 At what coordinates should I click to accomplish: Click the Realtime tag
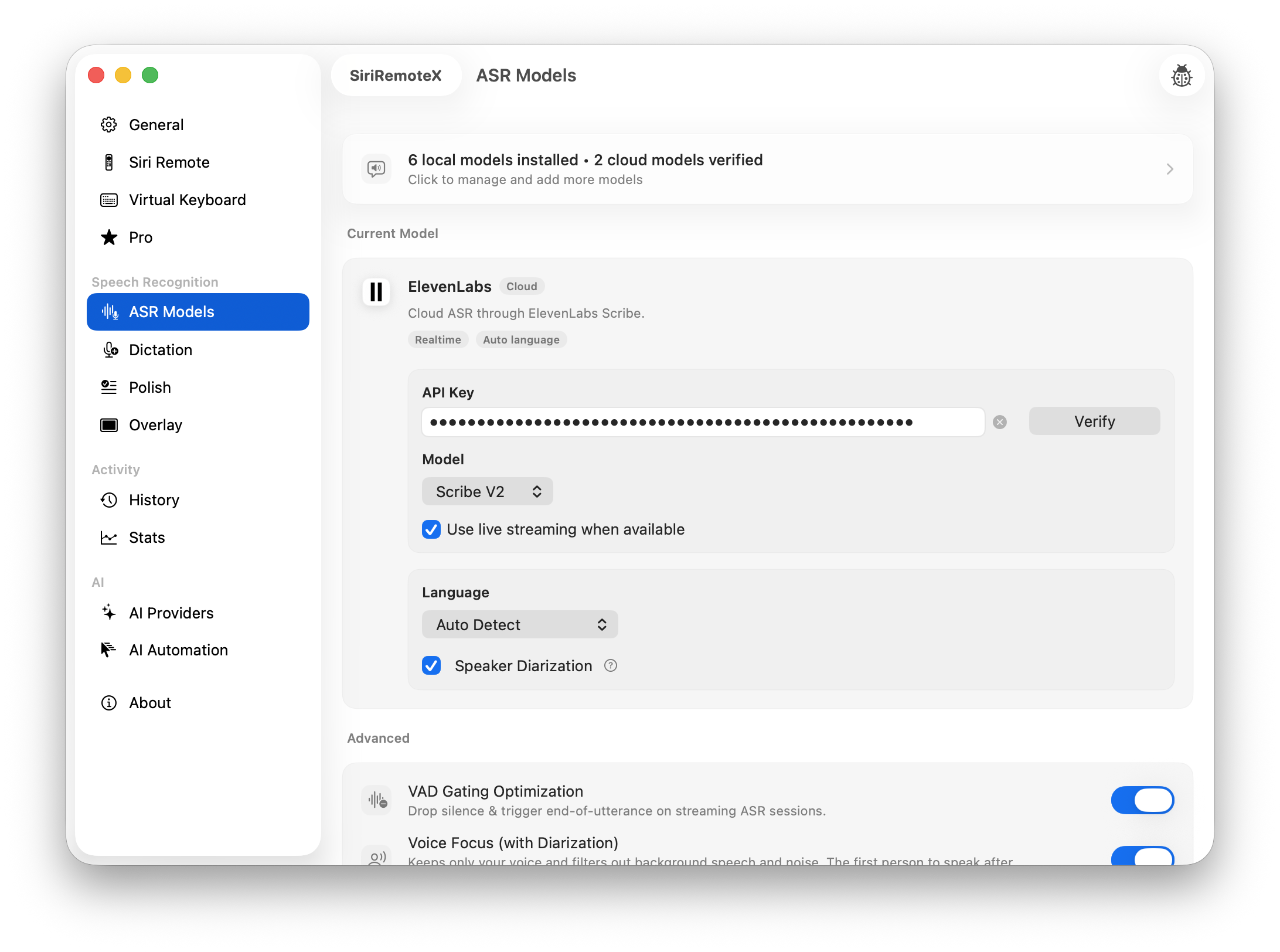point(438,339)
